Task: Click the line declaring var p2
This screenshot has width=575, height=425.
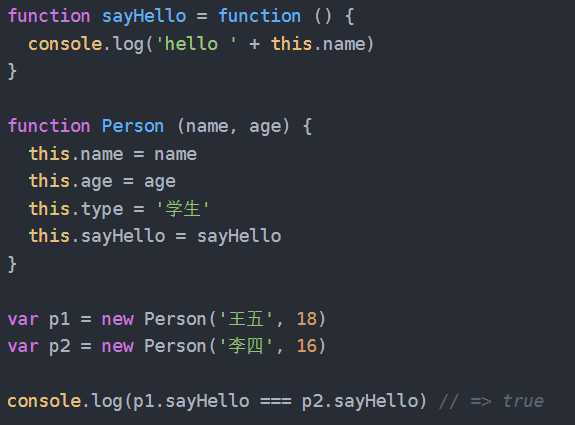Action: click(167, 346)
